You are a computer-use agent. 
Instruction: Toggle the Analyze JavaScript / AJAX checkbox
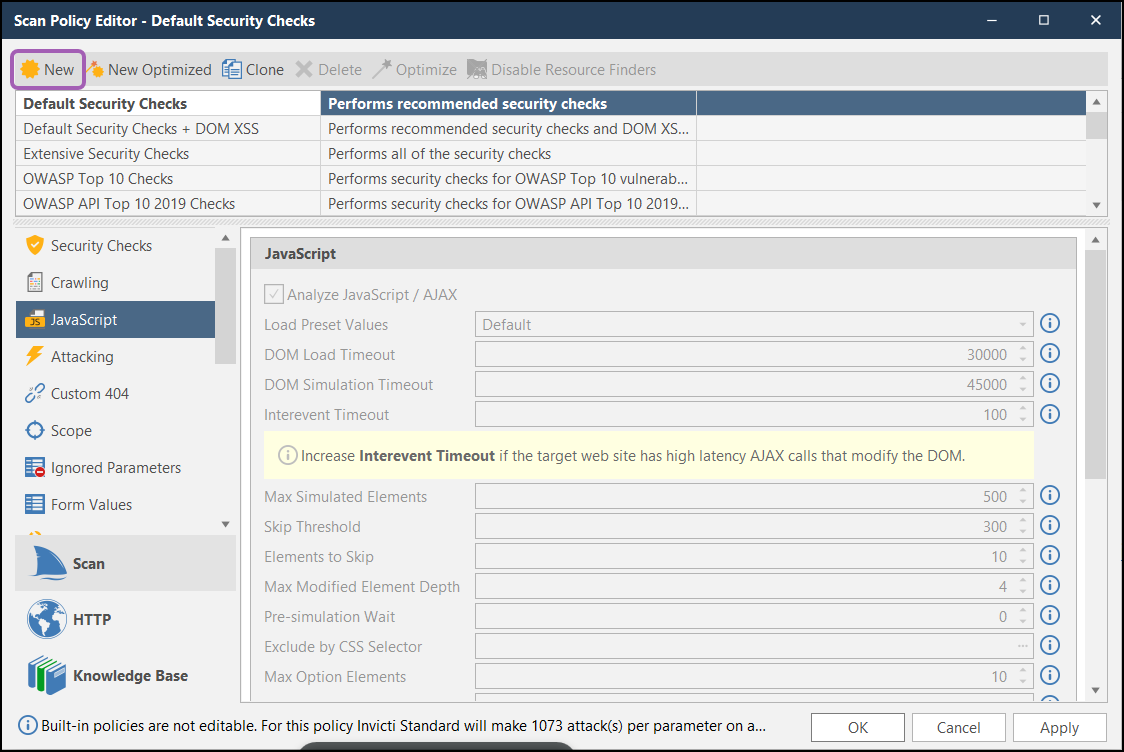[274, 293]
